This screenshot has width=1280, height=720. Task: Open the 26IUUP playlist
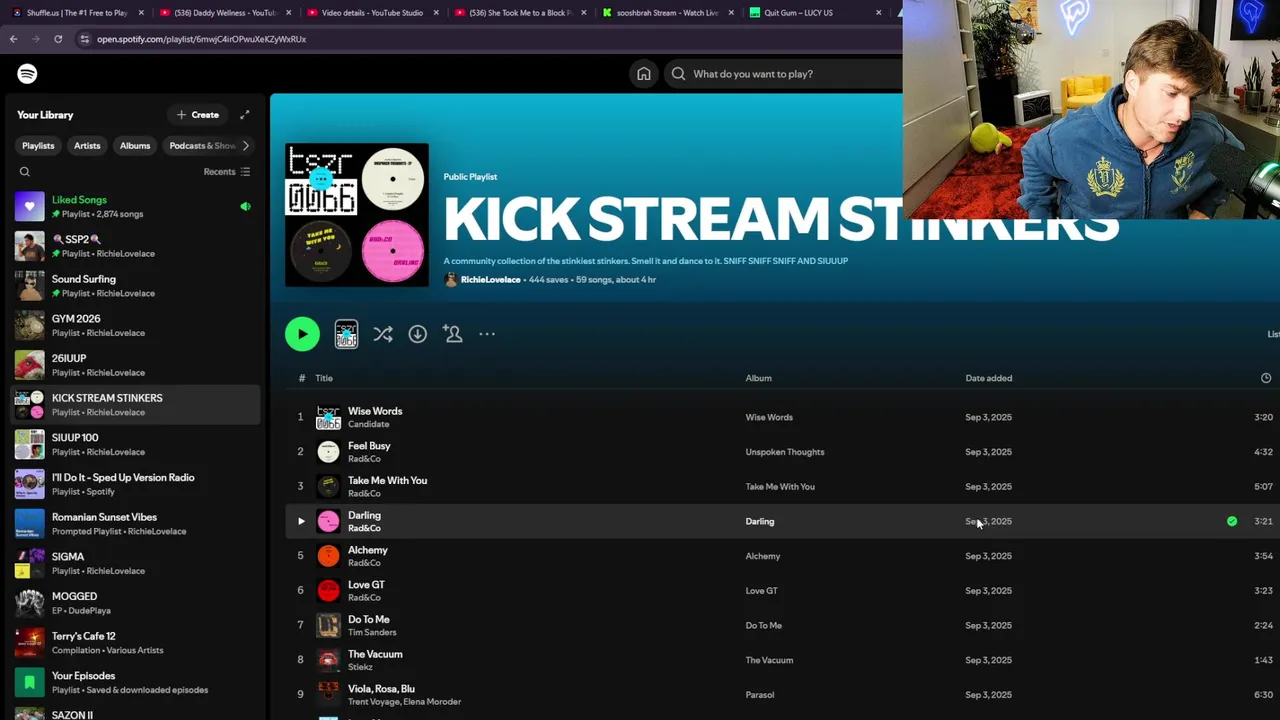tap(134, 365)
